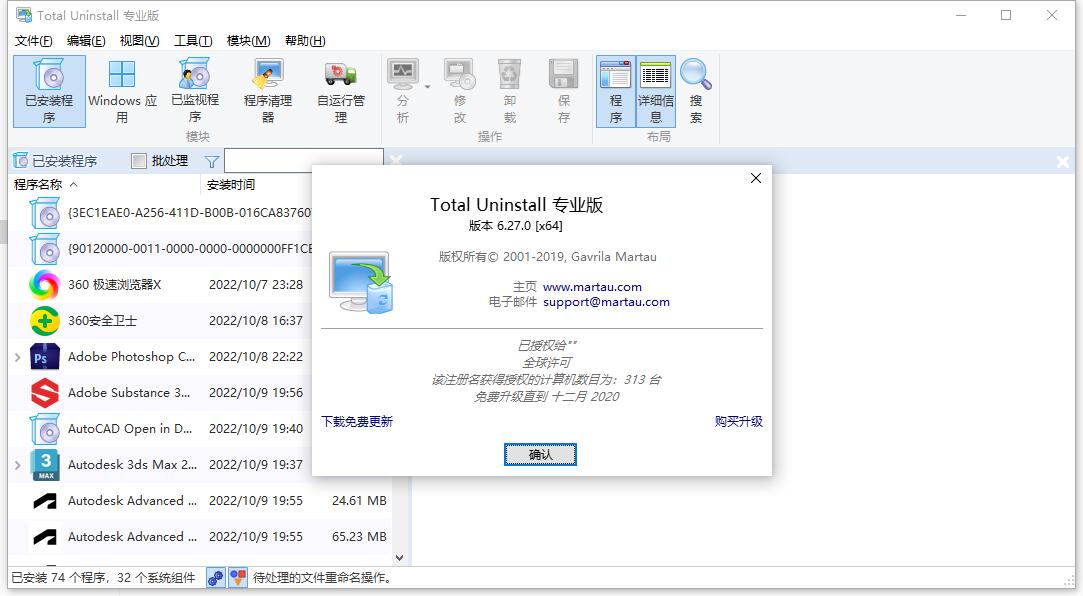
Task: Open the 已安装程序 module in the ribbon
Action: tap(49, 91)
